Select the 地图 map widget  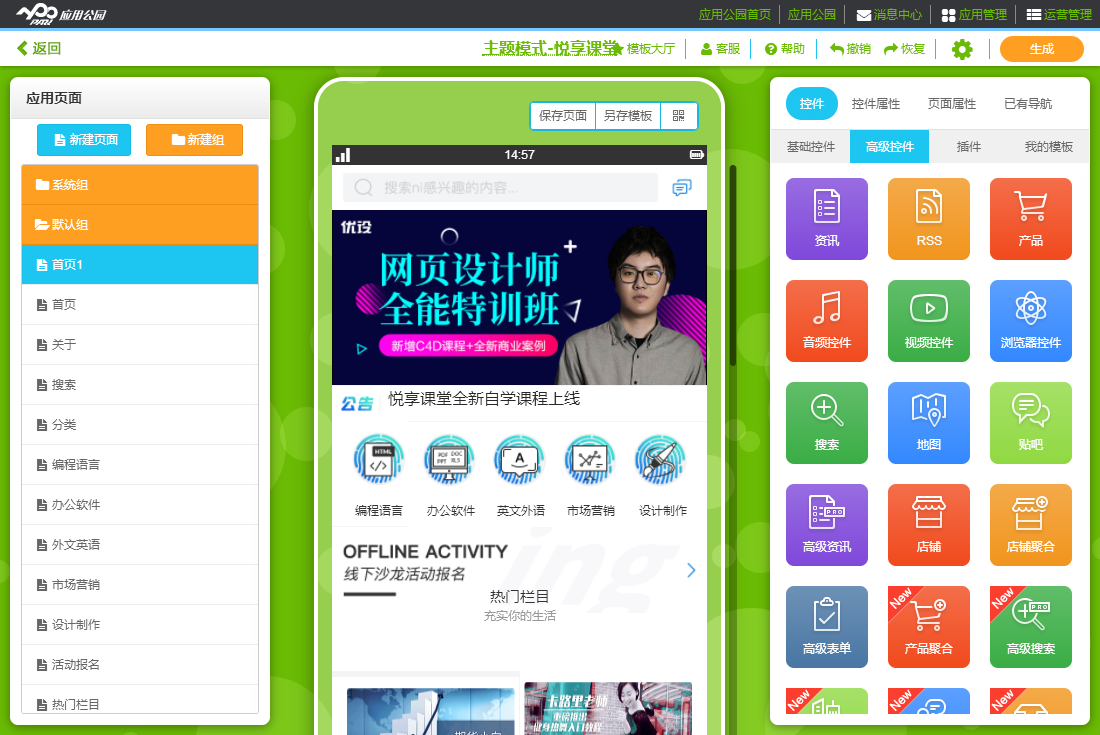[928, 422]
